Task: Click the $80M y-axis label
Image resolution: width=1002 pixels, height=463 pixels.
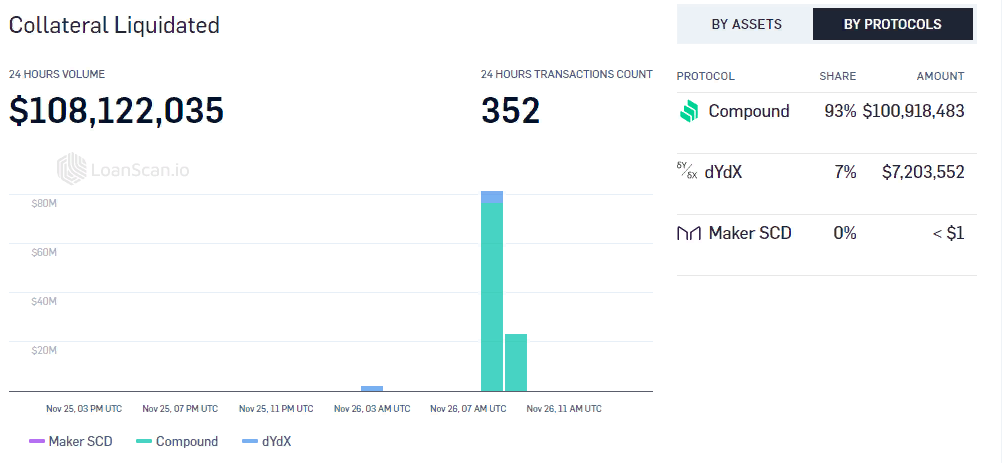Action: pos(44,204)
